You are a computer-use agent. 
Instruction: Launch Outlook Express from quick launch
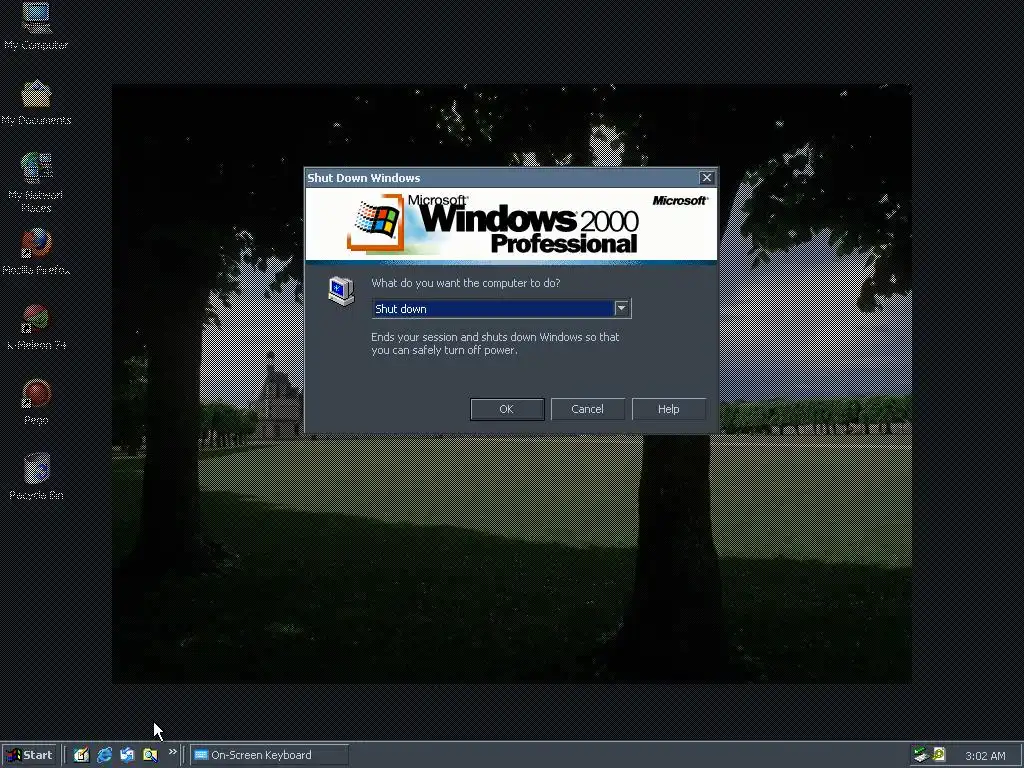127,755
